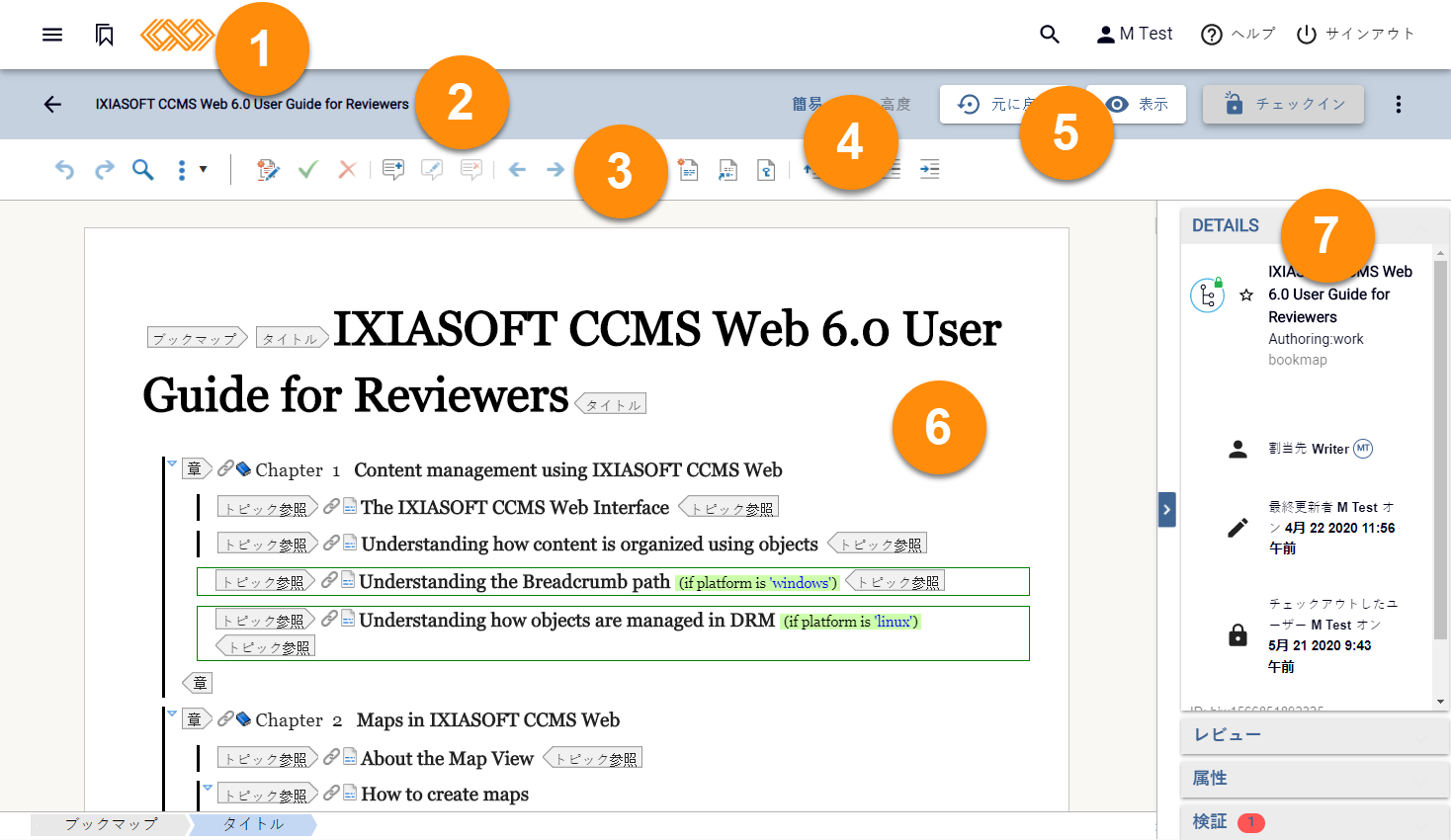This screenshot has width=1451, height=840.
Task: Click the チェックイン check-in button
Action: coord(1283,104)
